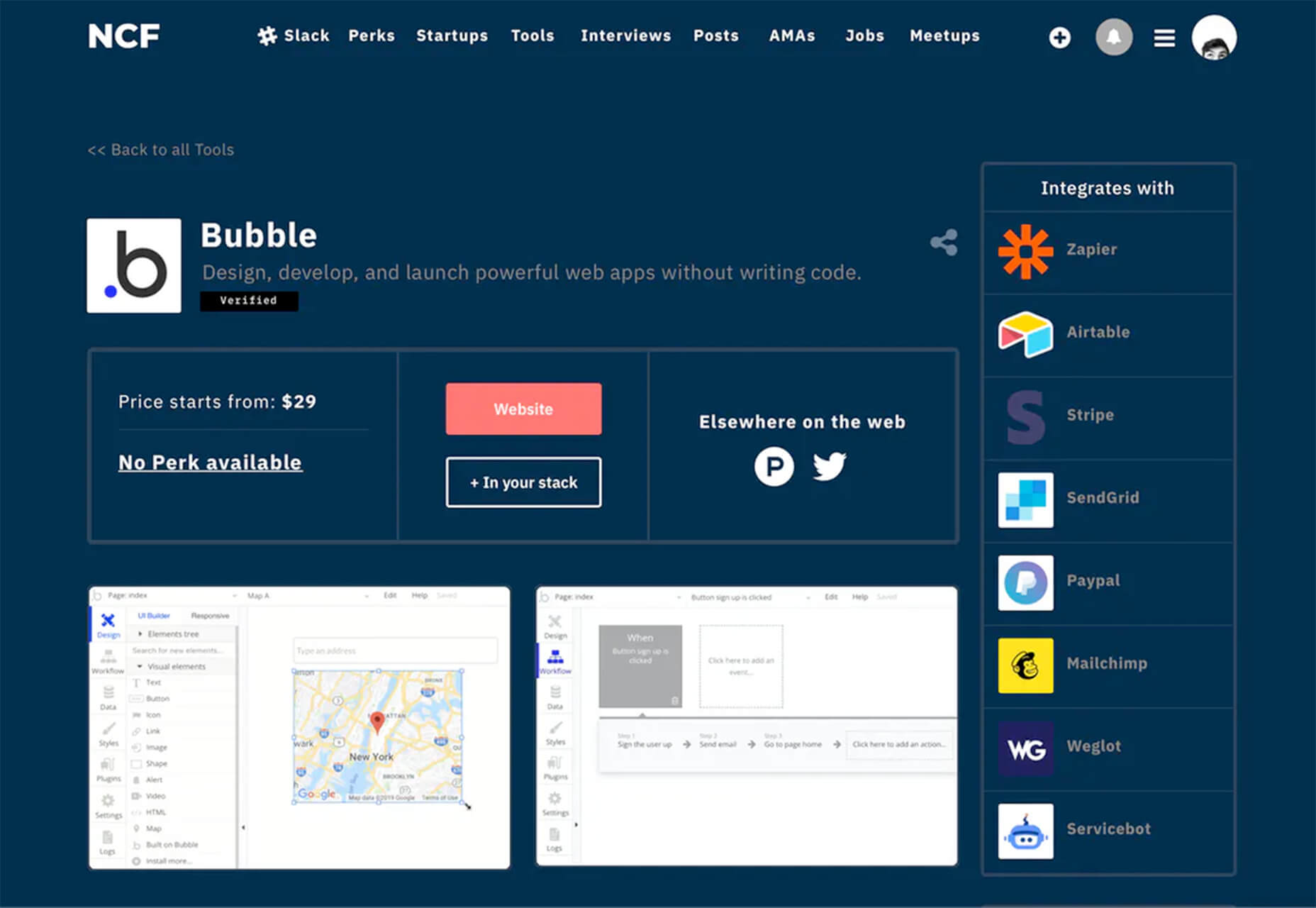Click the Integrates with heading
This screenshot has width=1316, height=908.
pos(1107,188)
